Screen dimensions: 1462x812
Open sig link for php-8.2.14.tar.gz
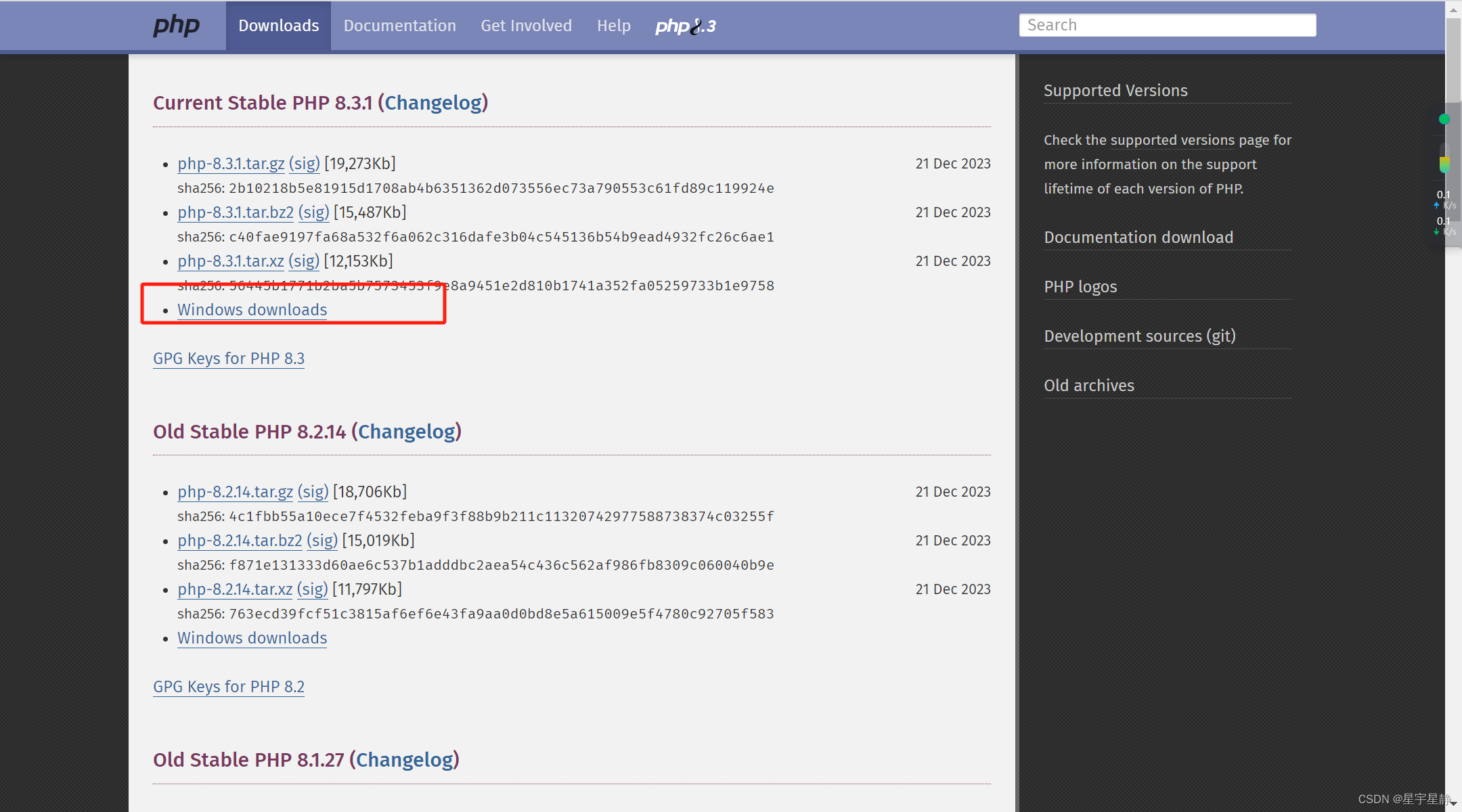(313, 492)
